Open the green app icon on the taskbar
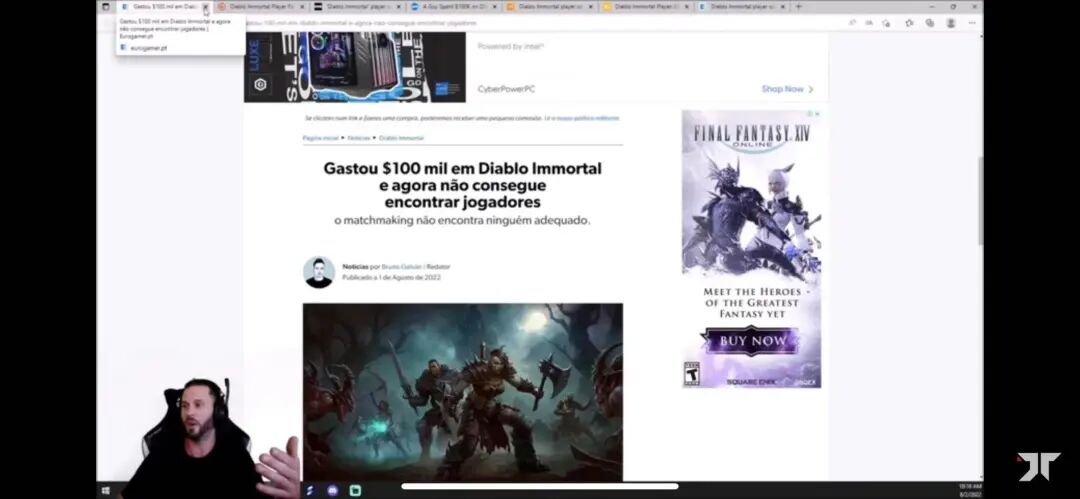 pyautogui.click(x=355, y=491)
